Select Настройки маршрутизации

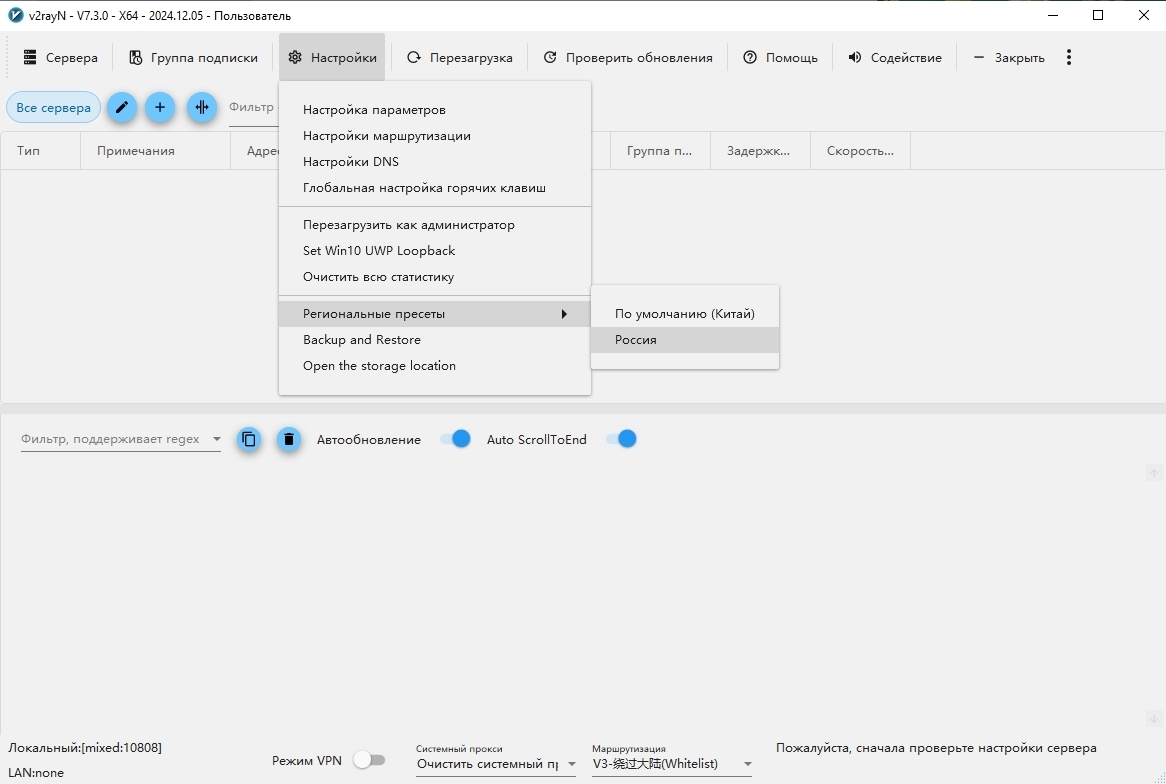[x=435, y=135]
